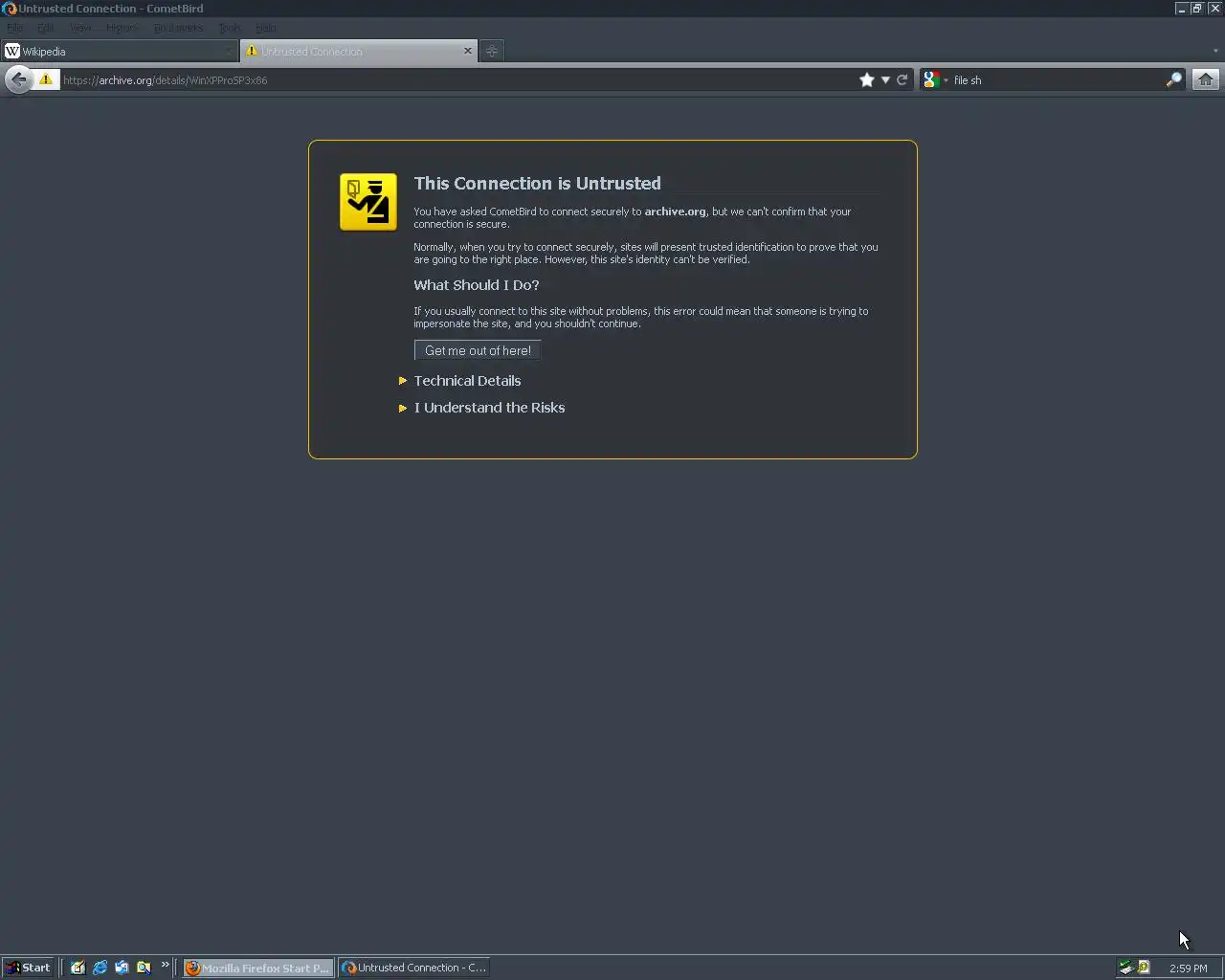Image resolution: width=1225 pixels, height=980 pixels.
Task: Minimize the CometBird window
Action: [x=1181, y=8]
